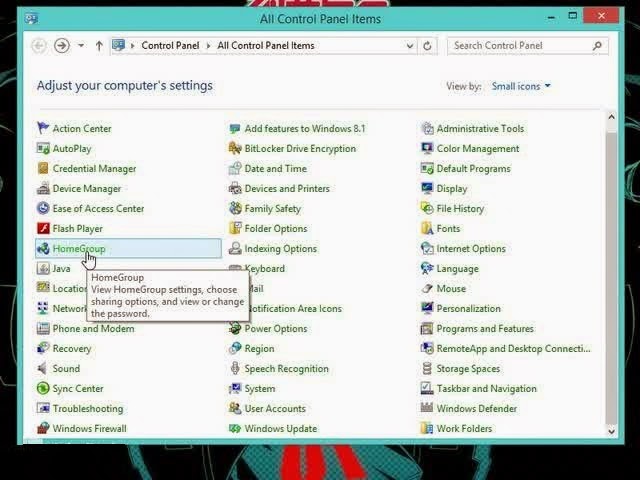The height and width of the screenshot is (480, 640).
Task: Click the Administrative Tools icon
Action: (x=427, y=128)
